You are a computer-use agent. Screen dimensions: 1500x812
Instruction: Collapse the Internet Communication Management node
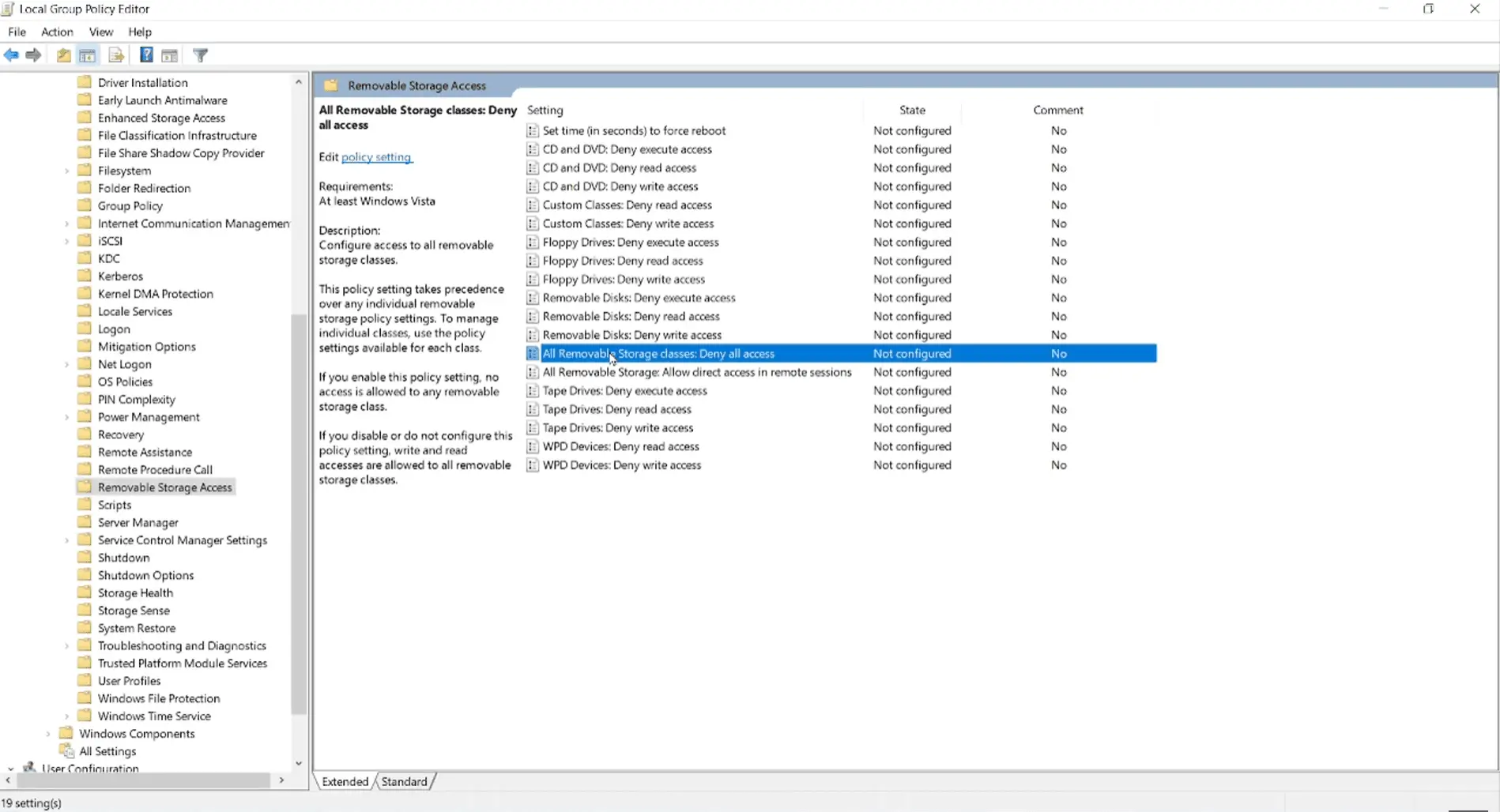click(67, 223)
